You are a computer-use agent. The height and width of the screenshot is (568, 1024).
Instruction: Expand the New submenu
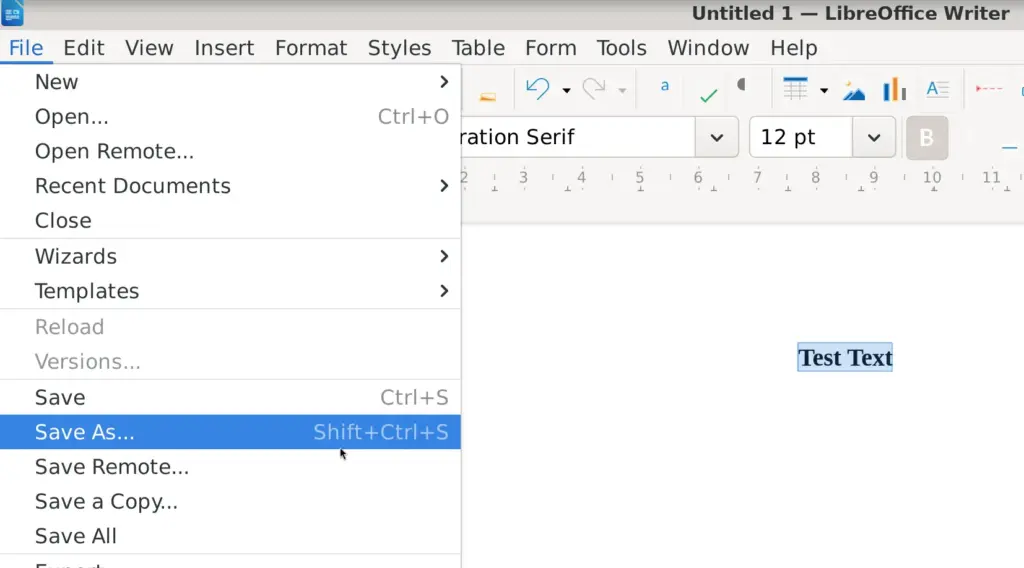[x=230, y=82]
